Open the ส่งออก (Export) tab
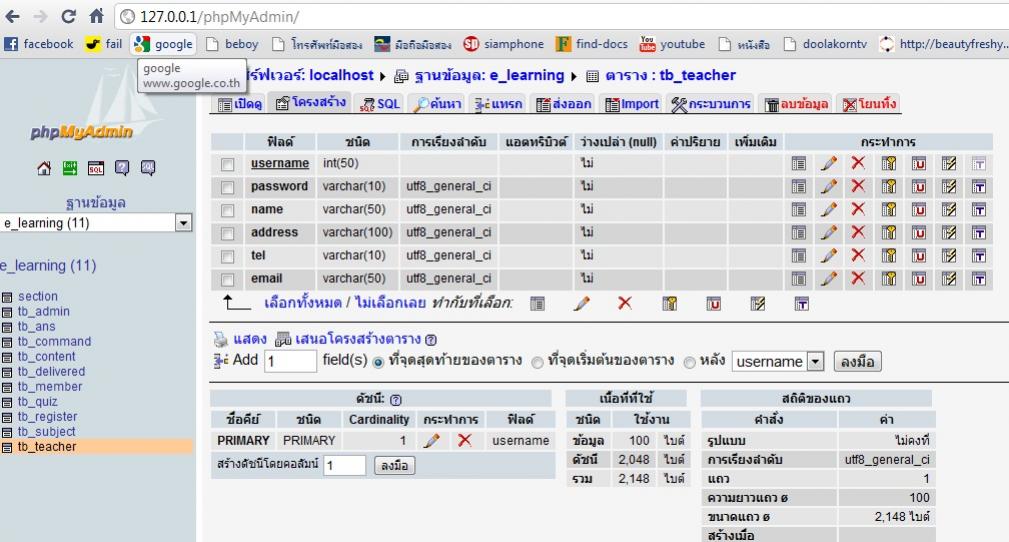 (x=564, y=104)
